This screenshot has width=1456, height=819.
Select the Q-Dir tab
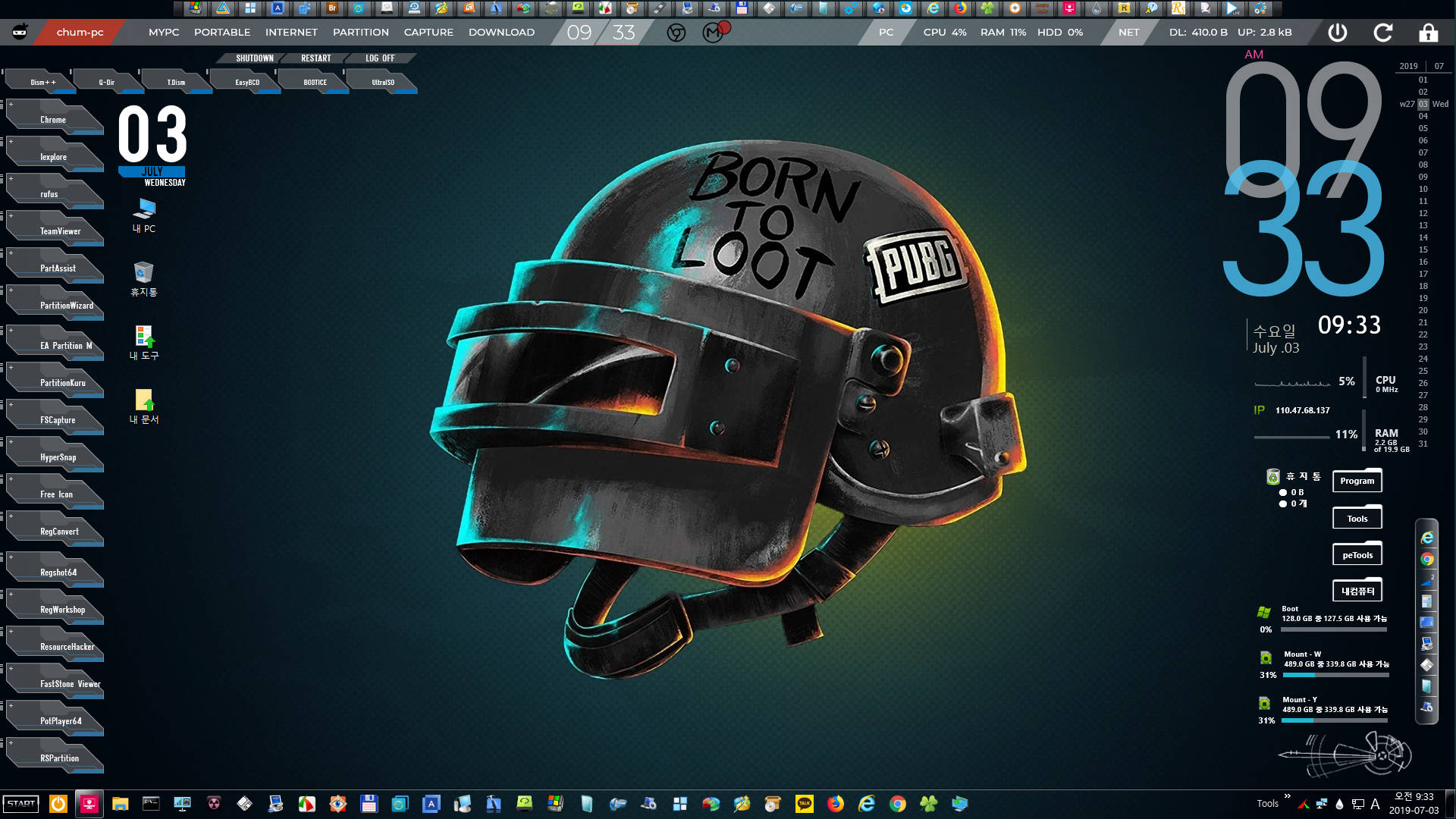pyautogui.click(x=108, y=82)
